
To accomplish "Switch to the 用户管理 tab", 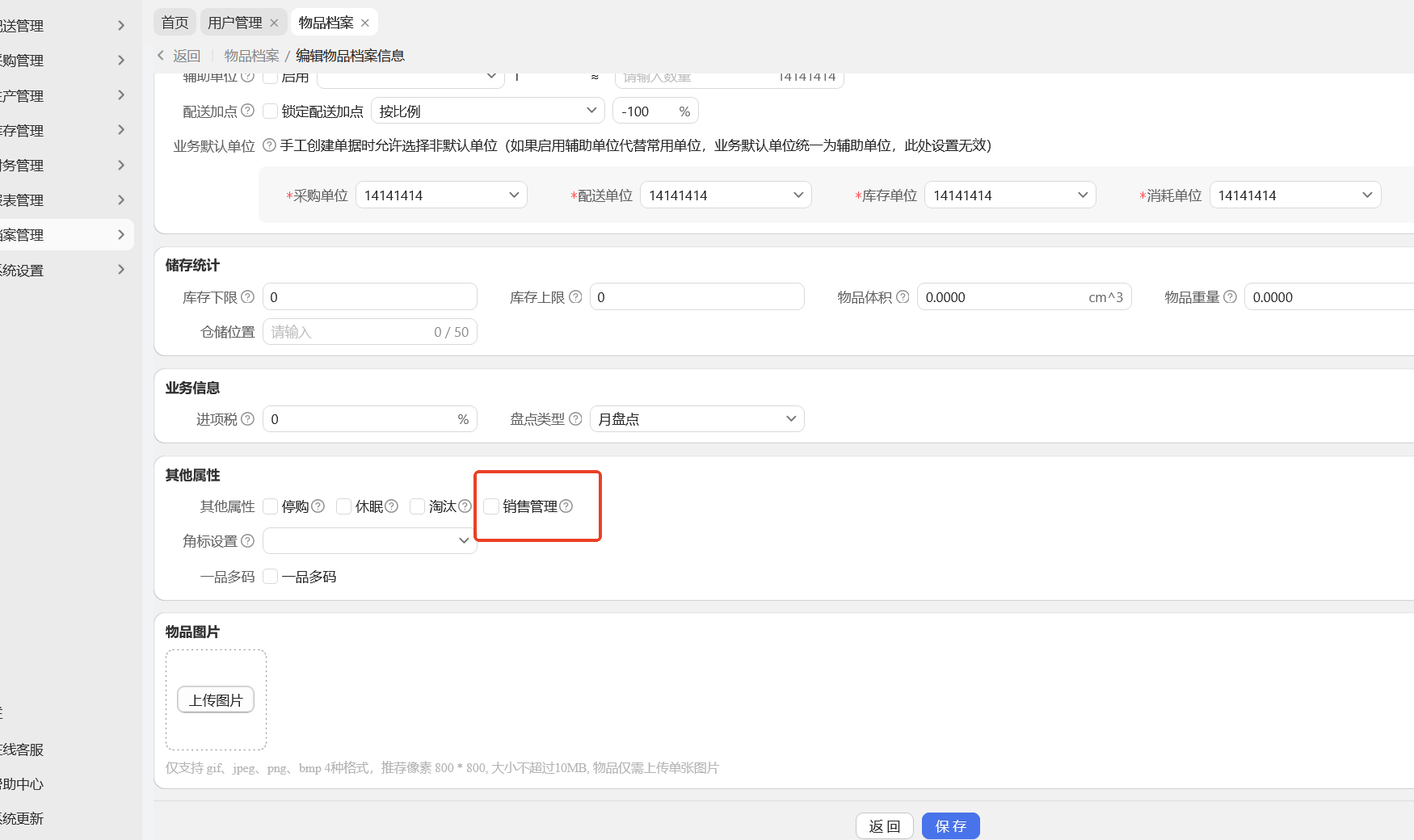I will point(234,23).
